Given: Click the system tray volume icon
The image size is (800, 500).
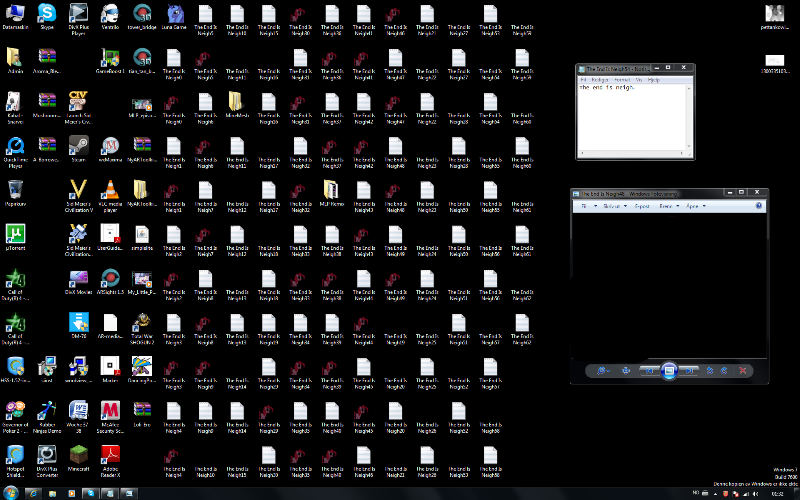Looking at the screenshot, I should [x=755, y=494].
